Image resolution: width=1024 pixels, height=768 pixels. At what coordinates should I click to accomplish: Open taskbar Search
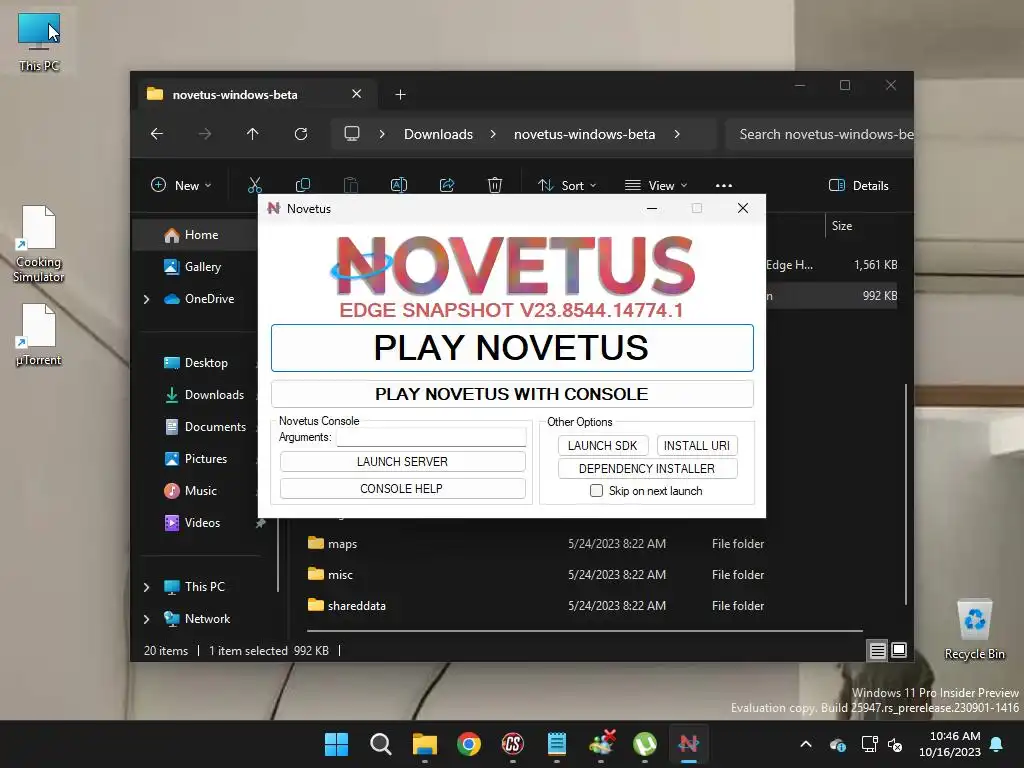coord(381,744)
